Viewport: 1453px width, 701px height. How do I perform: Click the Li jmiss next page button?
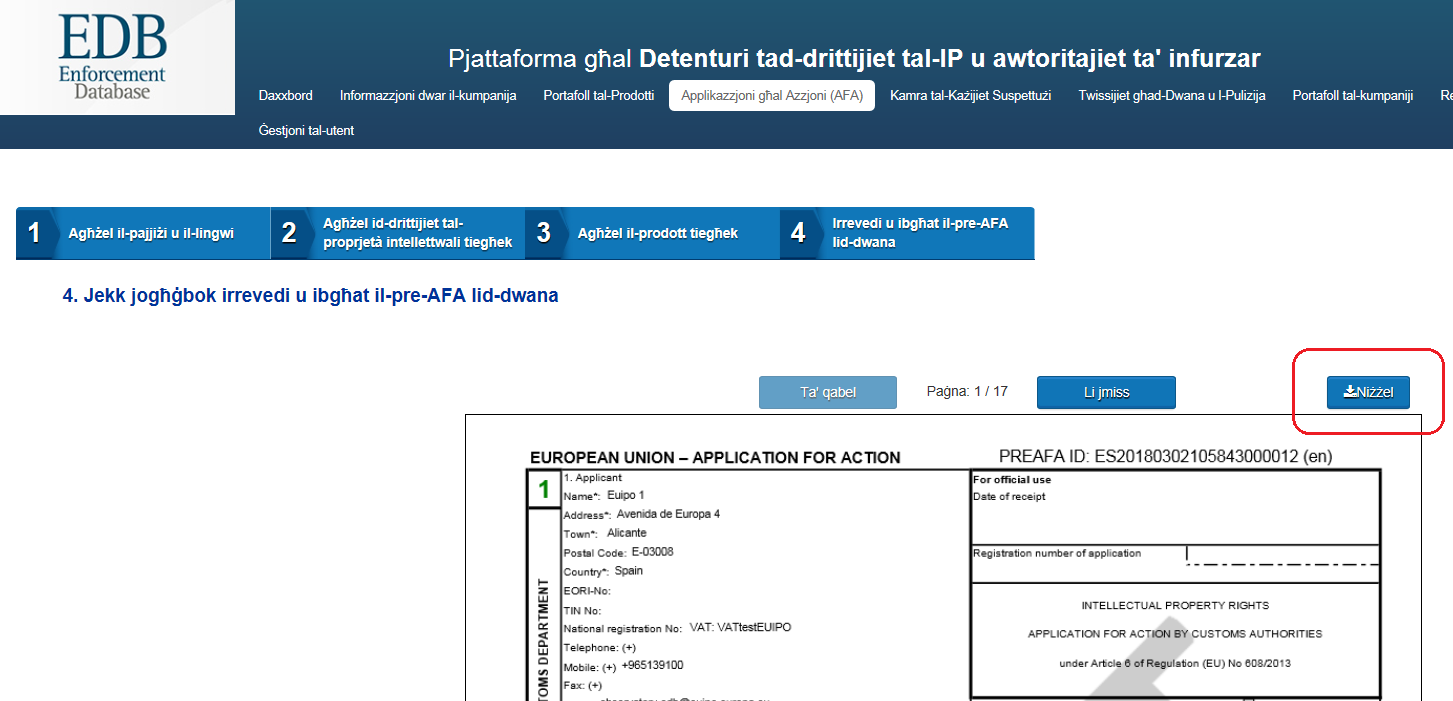pyautogui.click(x=1106, y=392)
